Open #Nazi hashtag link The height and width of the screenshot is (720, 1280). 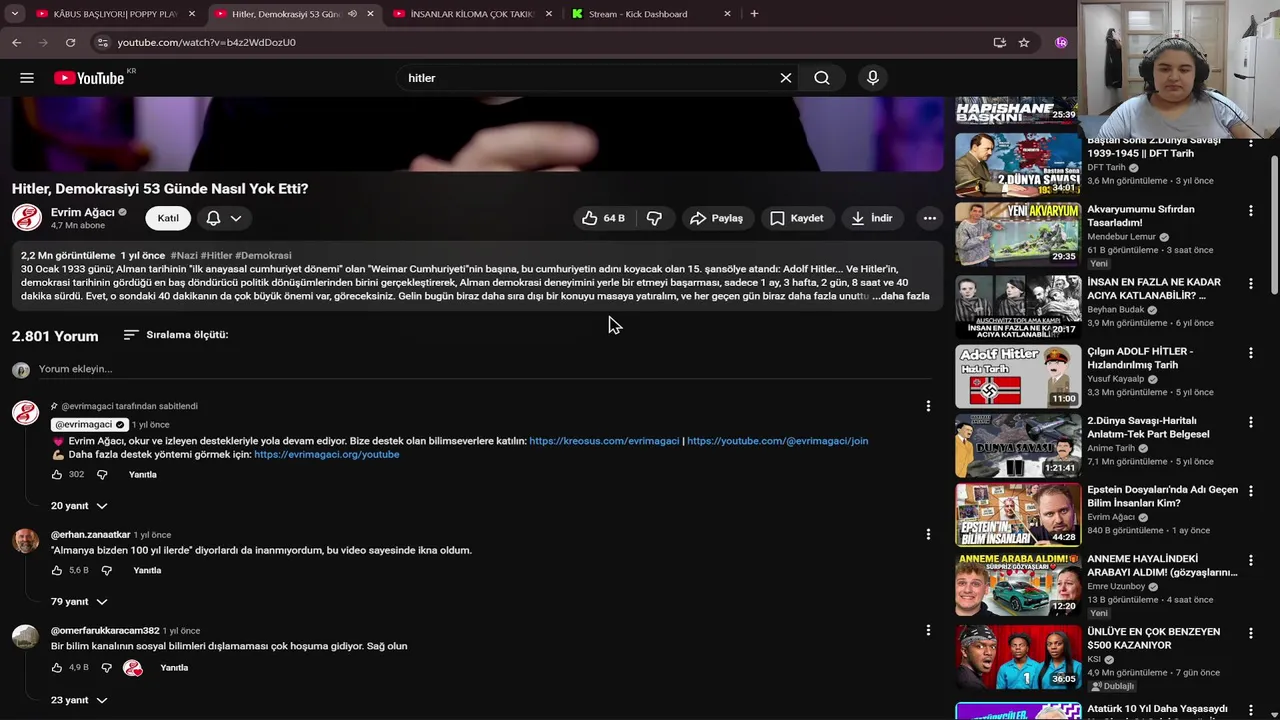[x=184, y=255]
